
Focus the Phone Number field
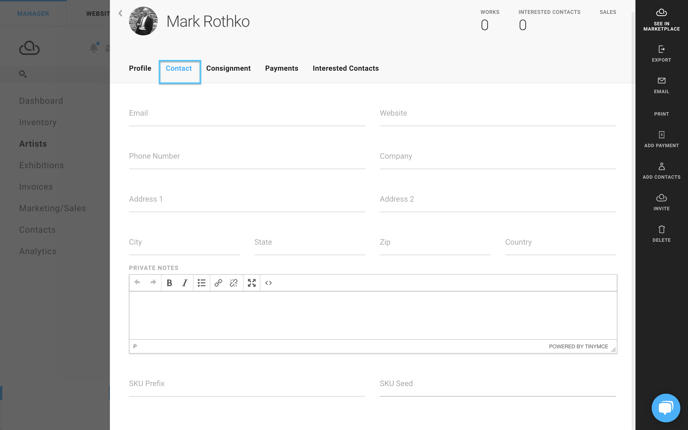[247, 157]
